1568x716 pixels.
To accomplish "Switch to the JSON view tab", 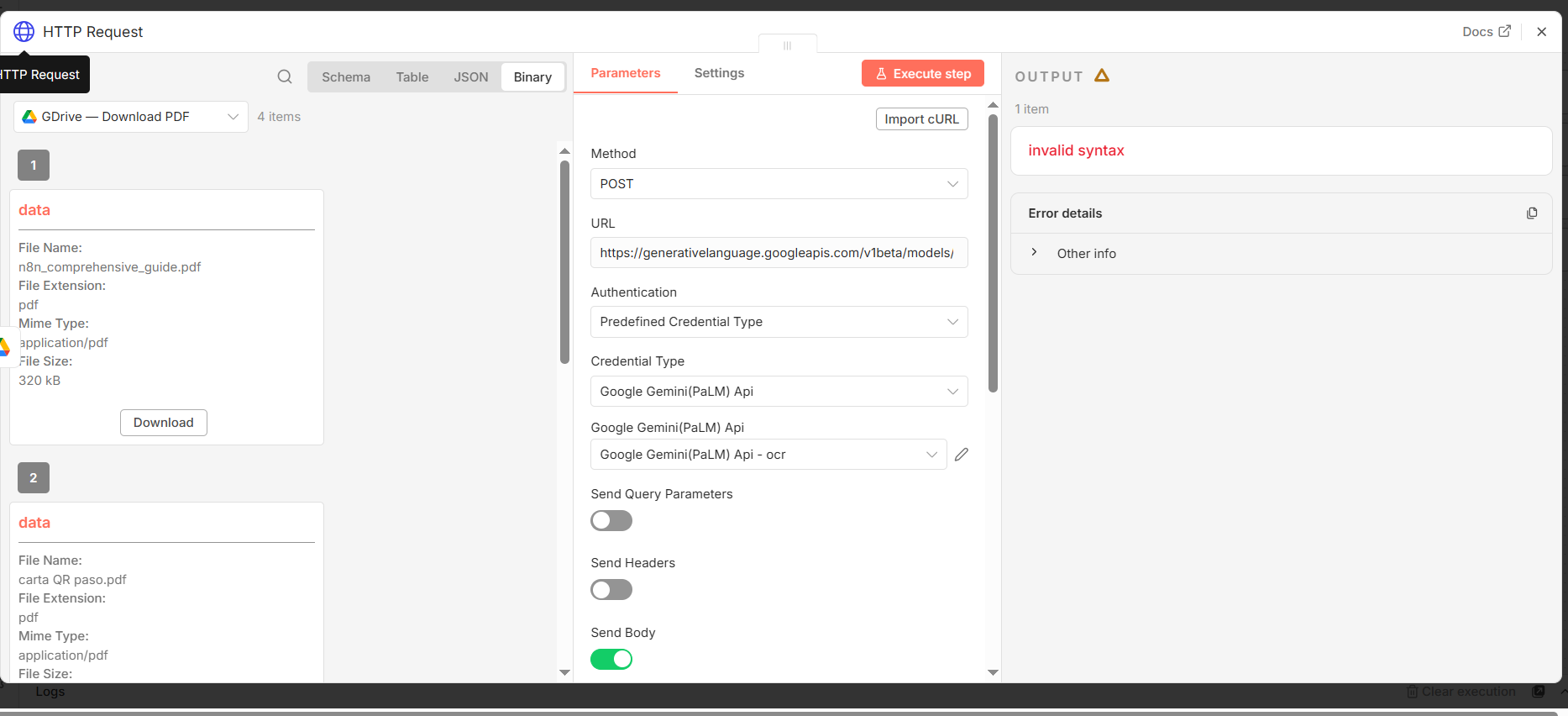I will coord(471,76).
